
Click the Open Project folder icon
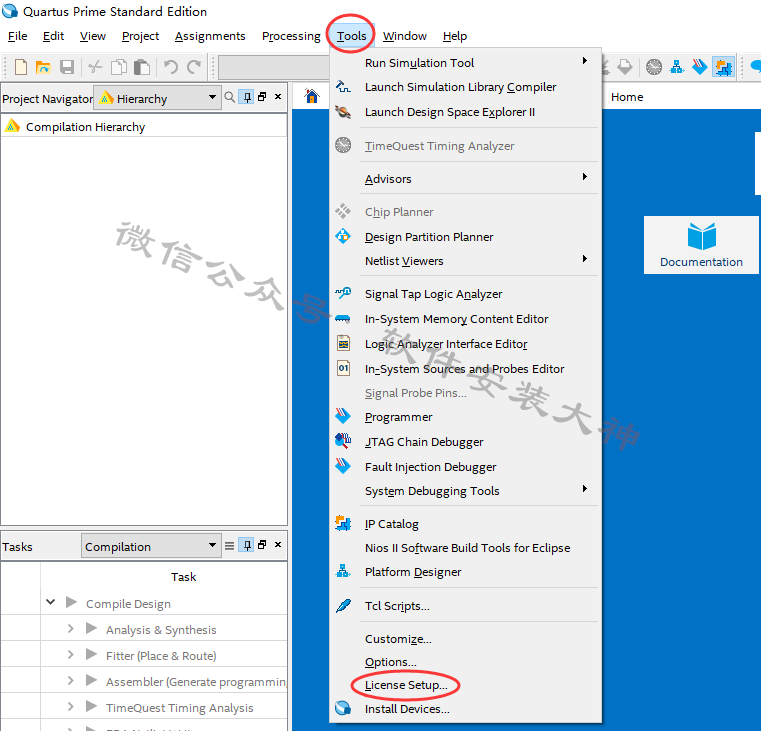43,67
